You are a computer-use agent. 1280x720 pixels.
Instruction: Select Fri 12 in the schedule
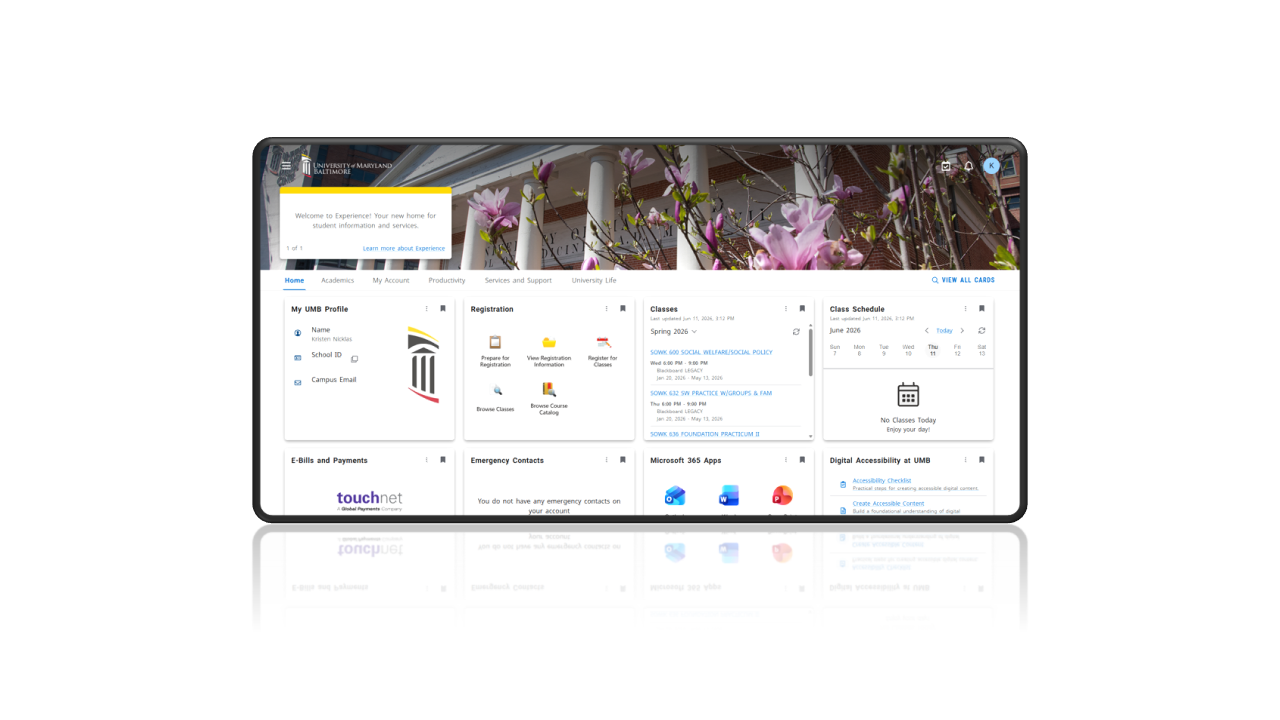(x=957, y=350)
